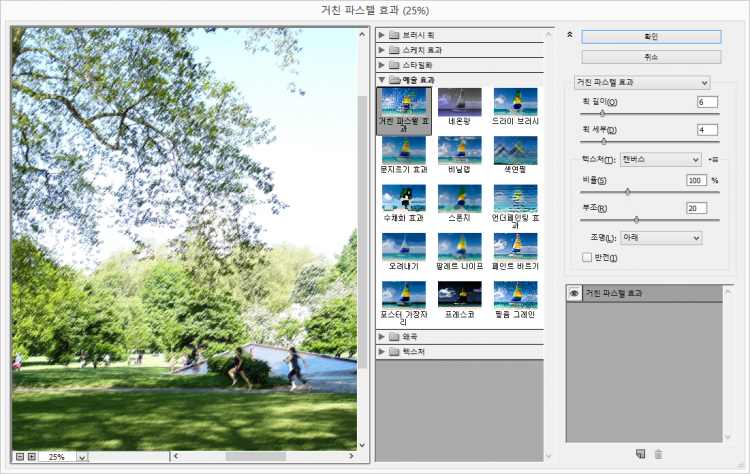Click the 획 길이 slider handle
This screenshot has width=750, height=474.
click(602, 114)
